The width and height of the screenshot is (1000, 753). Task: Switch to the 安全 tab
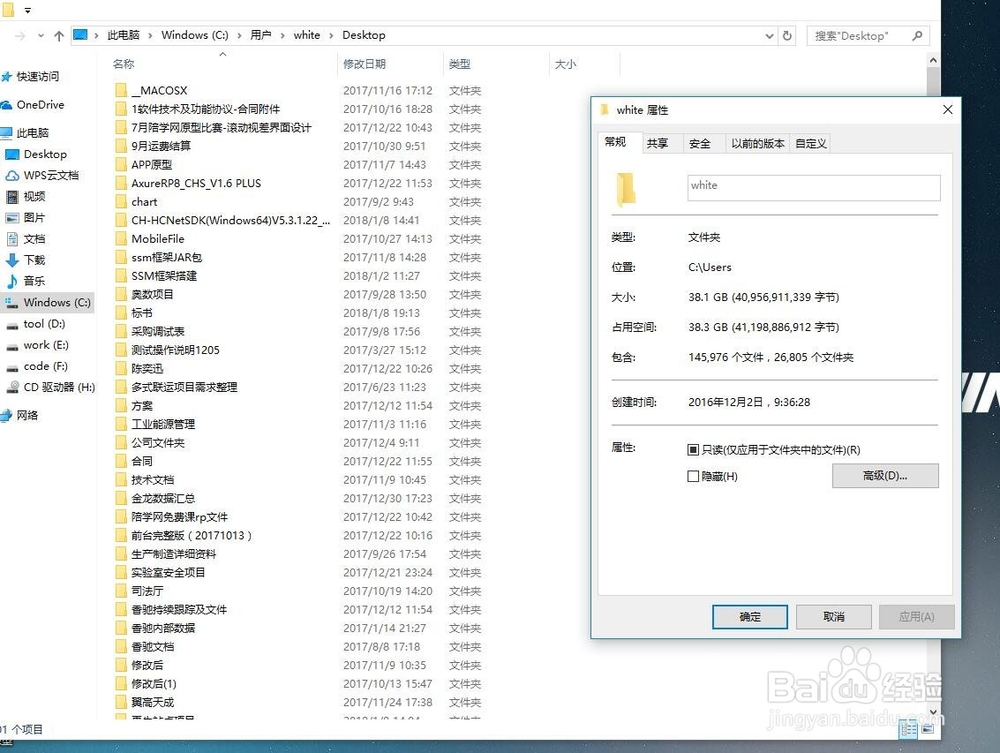[702, 143]
